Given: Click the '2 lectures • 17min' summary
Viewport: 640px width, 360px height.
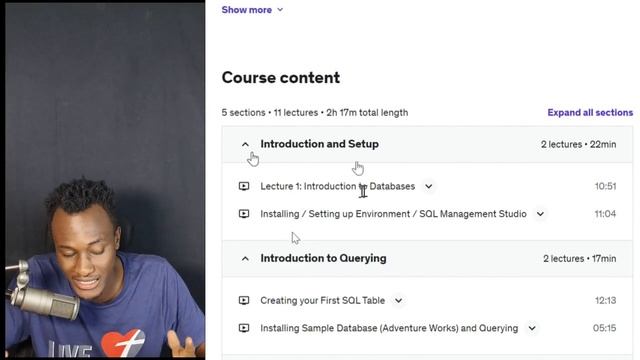Looking at the screenshot, I should point(580,259).
